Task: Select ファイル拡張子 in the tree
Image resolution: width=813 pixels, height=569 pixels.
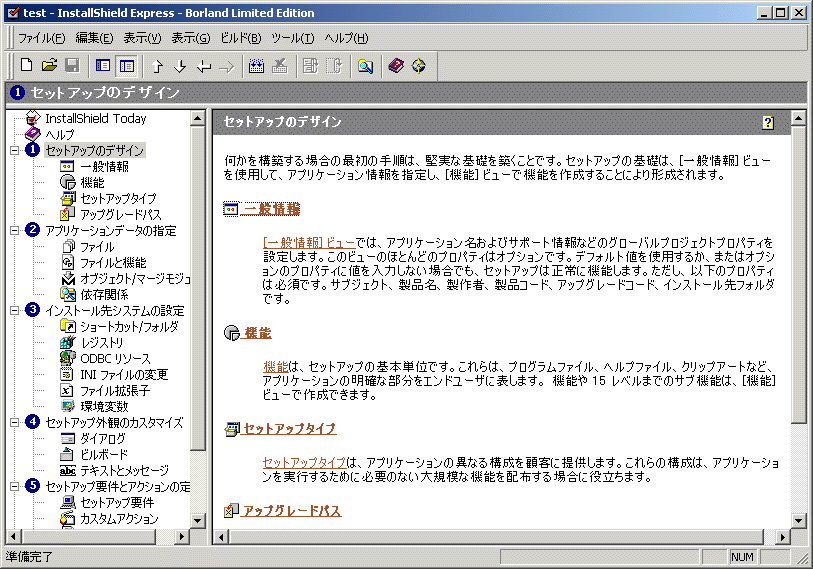Action: tap(115, 391)
